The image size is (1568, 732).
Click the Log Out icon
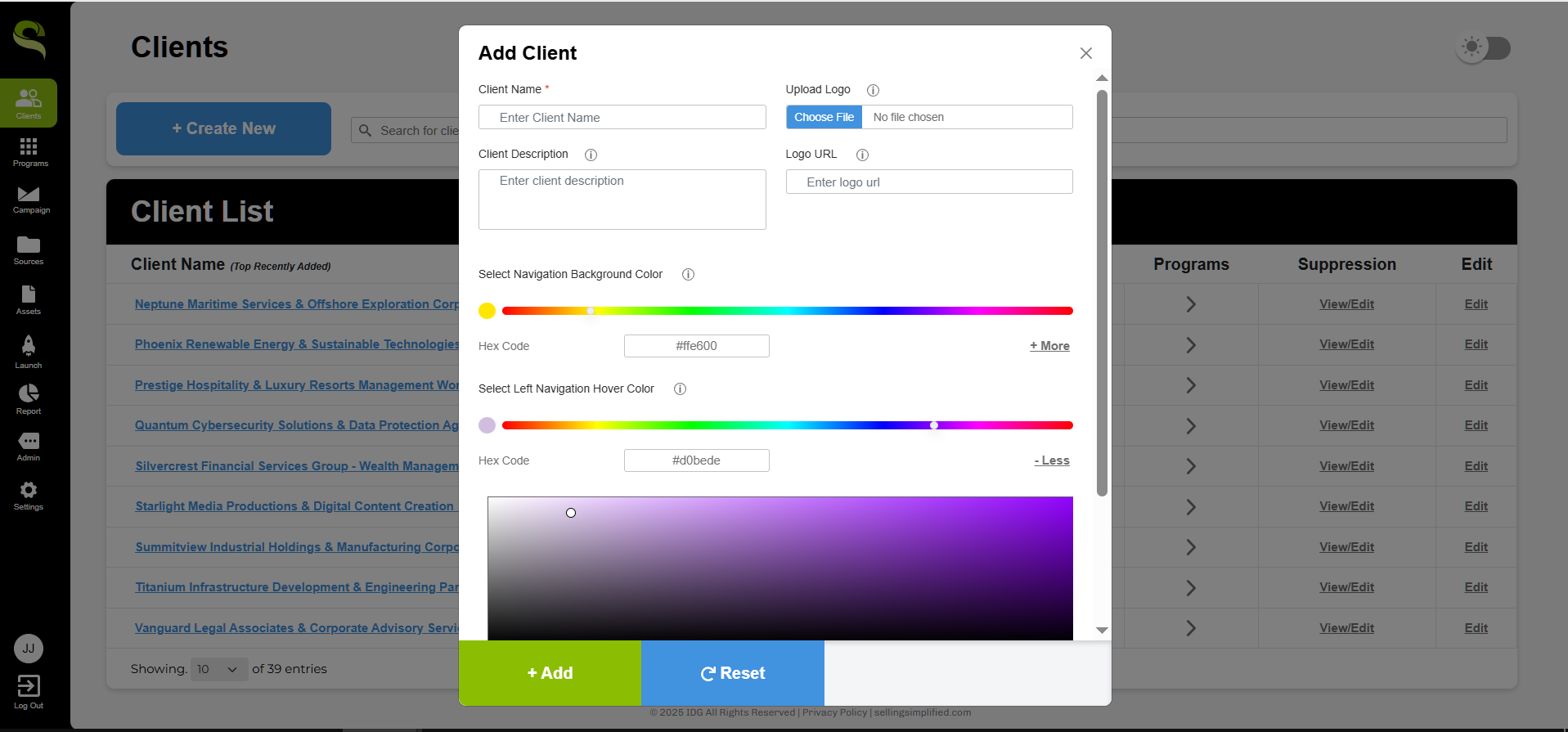[29, 686]
